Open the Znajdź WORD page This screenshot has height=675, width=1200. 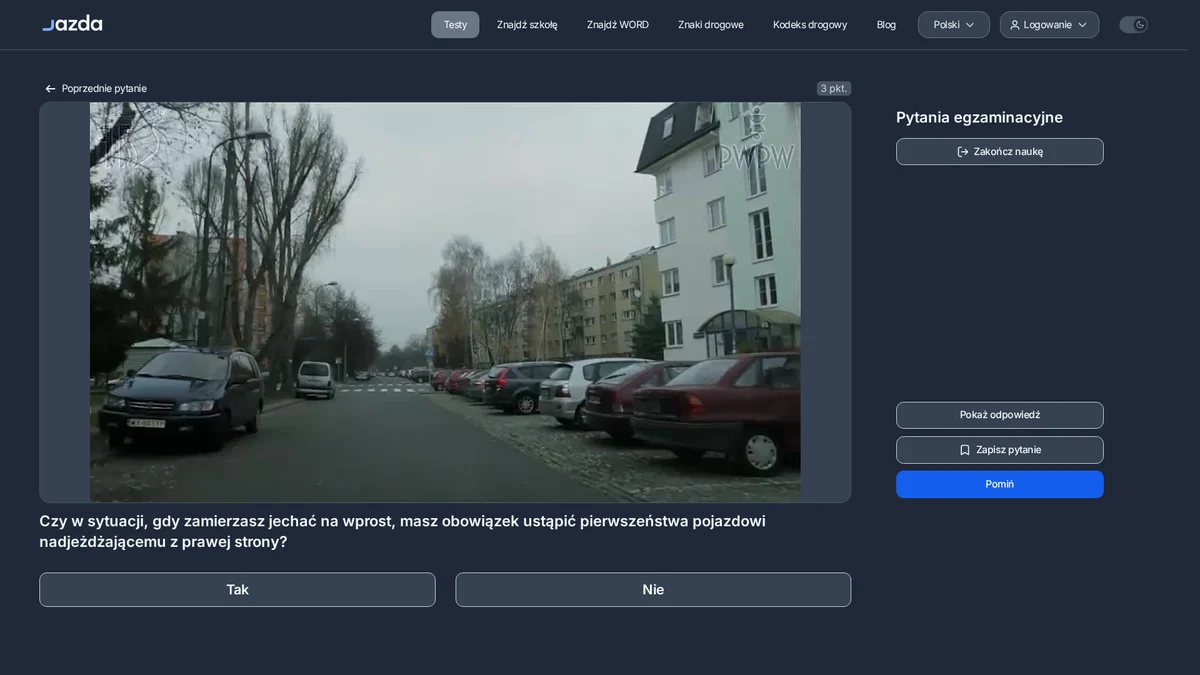point(618,25)
